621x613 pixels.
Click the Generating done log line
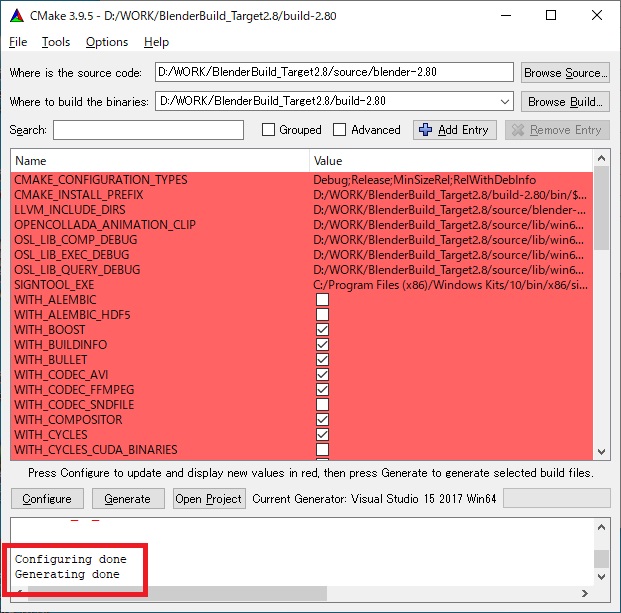point(67,574)
